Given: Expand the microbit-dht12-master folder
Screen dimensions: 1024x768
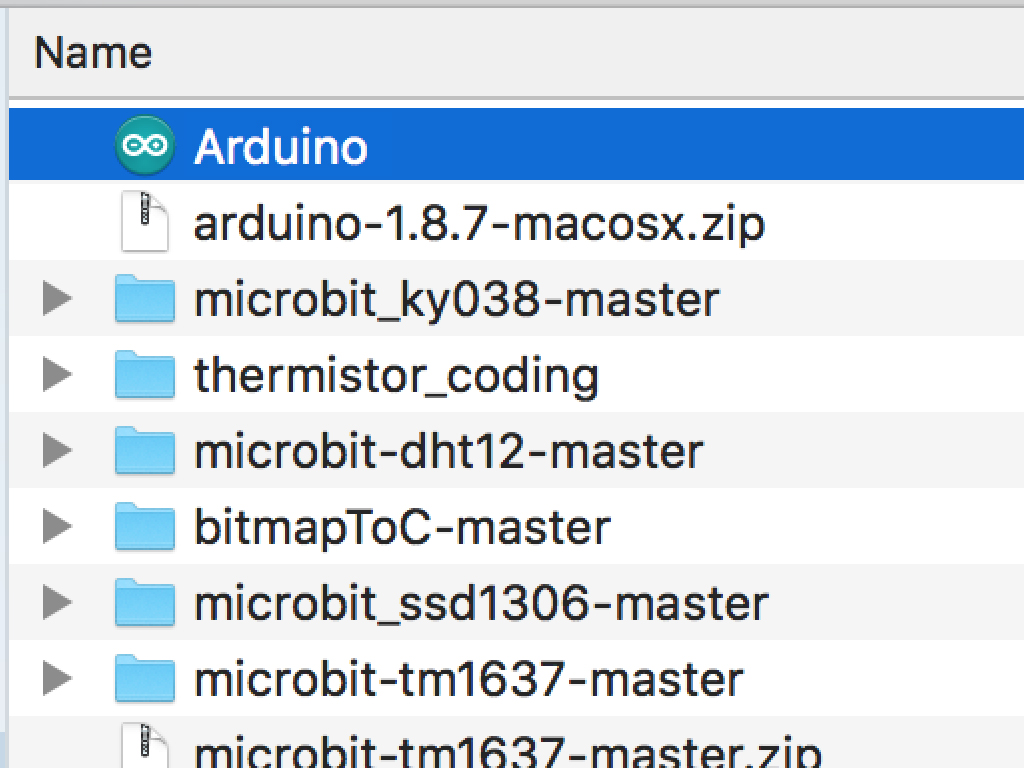Looking at the screenshot, I should [x=57, y=450].
